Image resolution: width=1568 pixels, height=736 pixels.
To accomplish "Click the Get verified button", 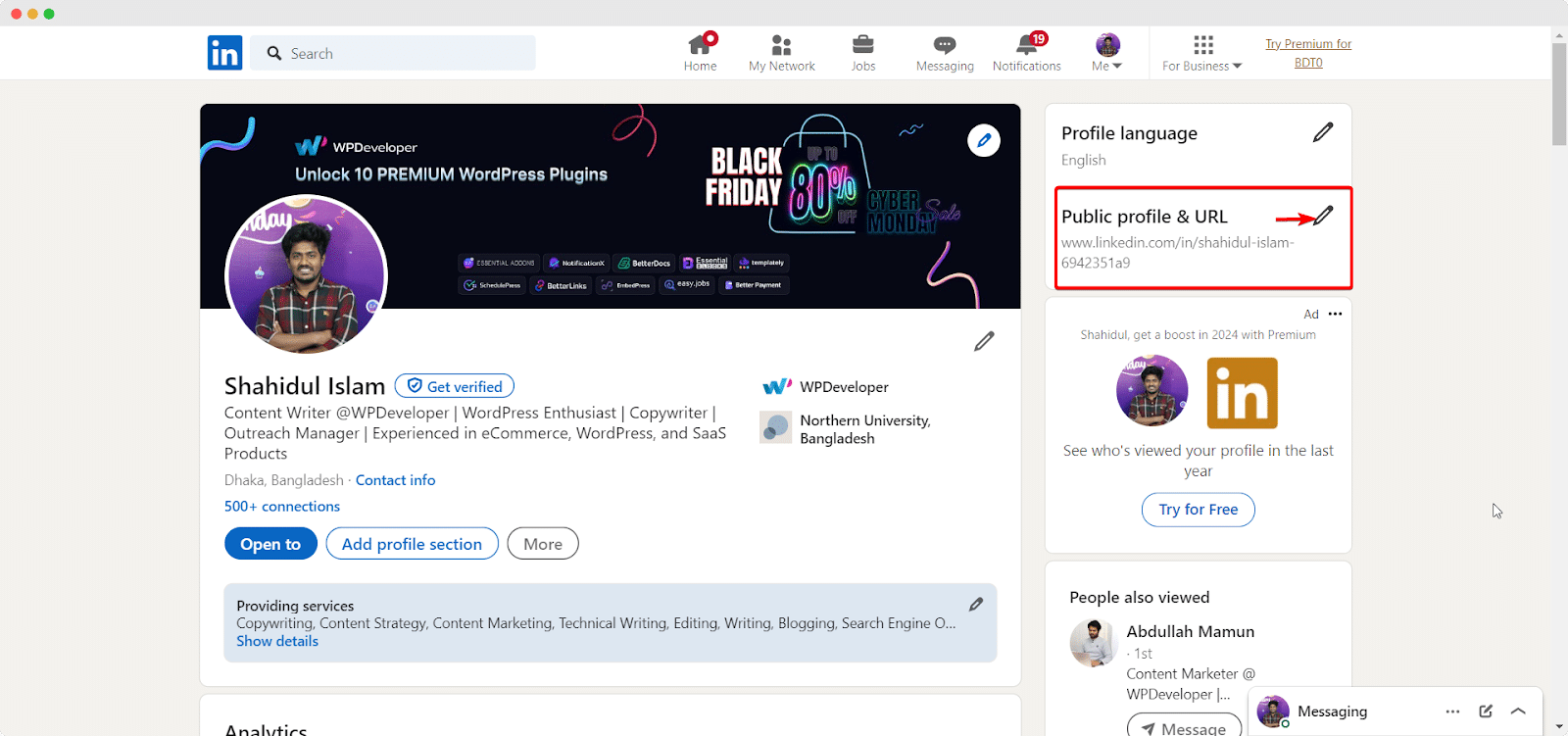I will click(x=455, y=386).
